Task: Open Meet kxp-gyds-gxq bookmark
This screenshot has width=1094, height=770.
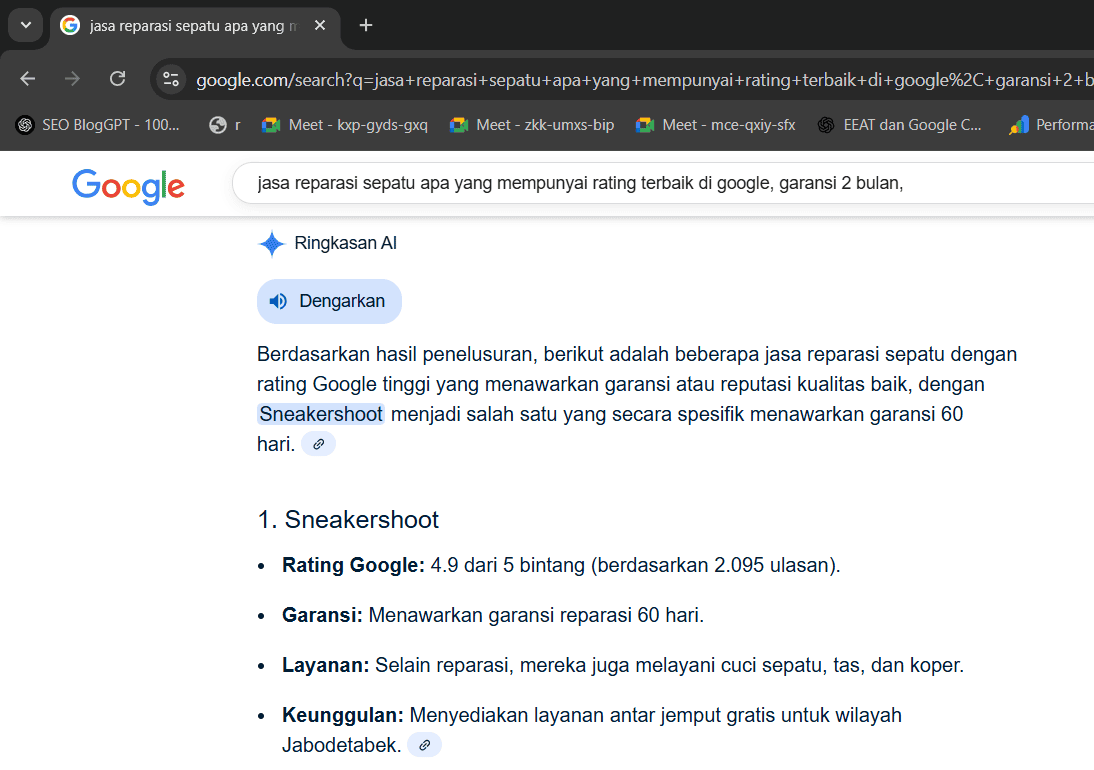Action: point(344,125)
